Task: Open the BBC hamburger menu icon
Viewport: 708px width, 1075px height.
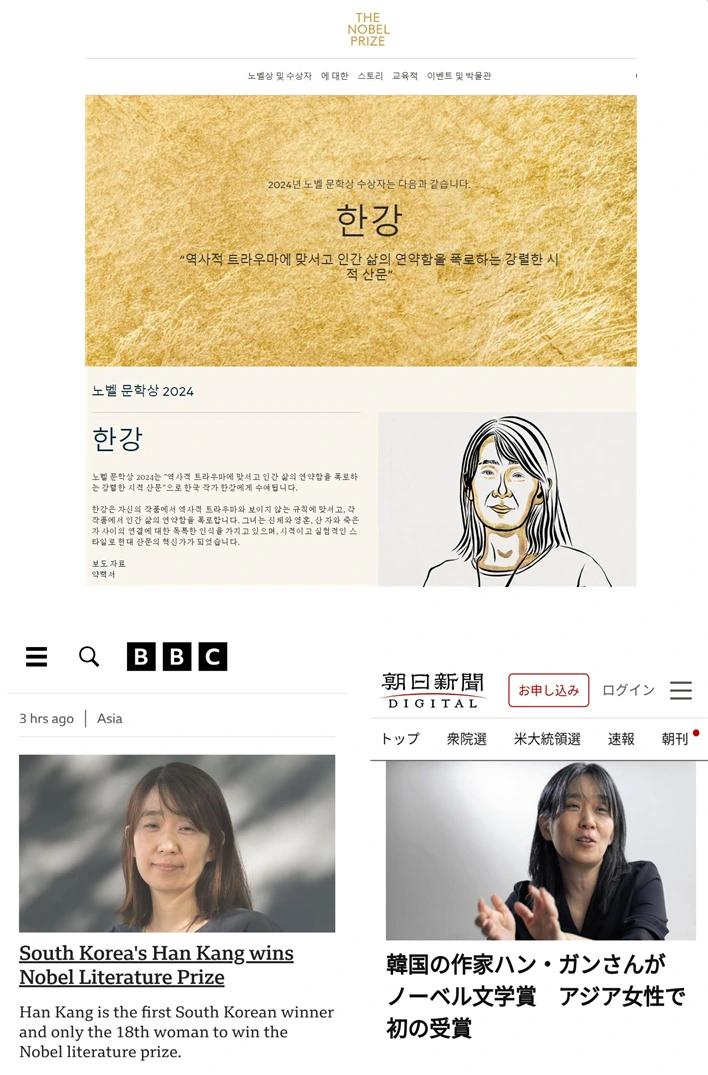Action: point(36,657)
